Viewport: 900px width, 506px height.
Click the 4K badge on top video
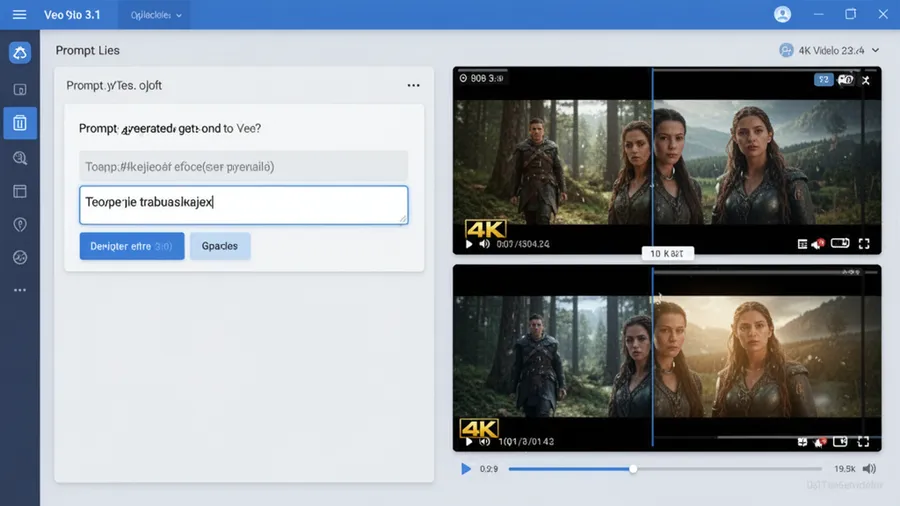pyautogui.click(x=485, y=229)
